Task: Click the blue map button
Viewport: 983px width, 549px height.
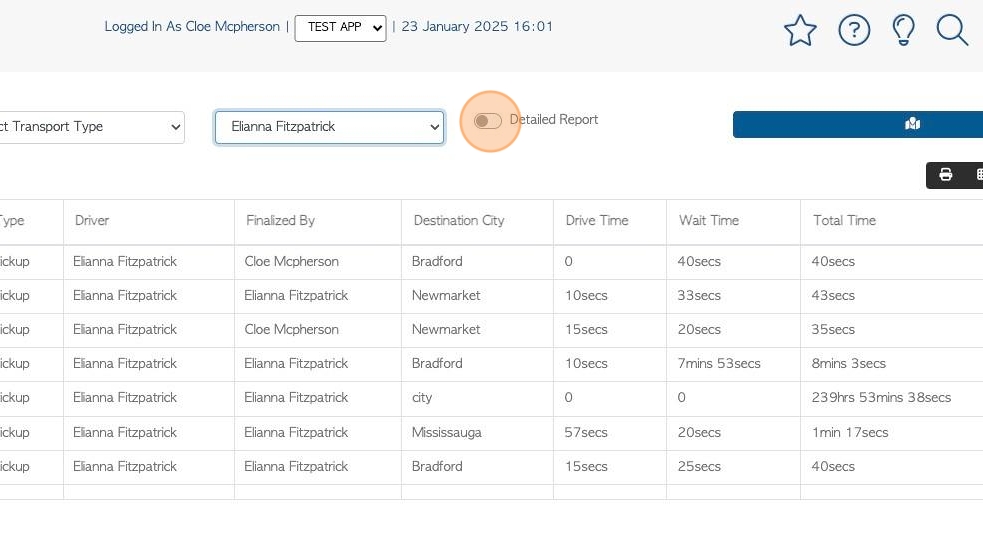Action: tap(858, 124)
